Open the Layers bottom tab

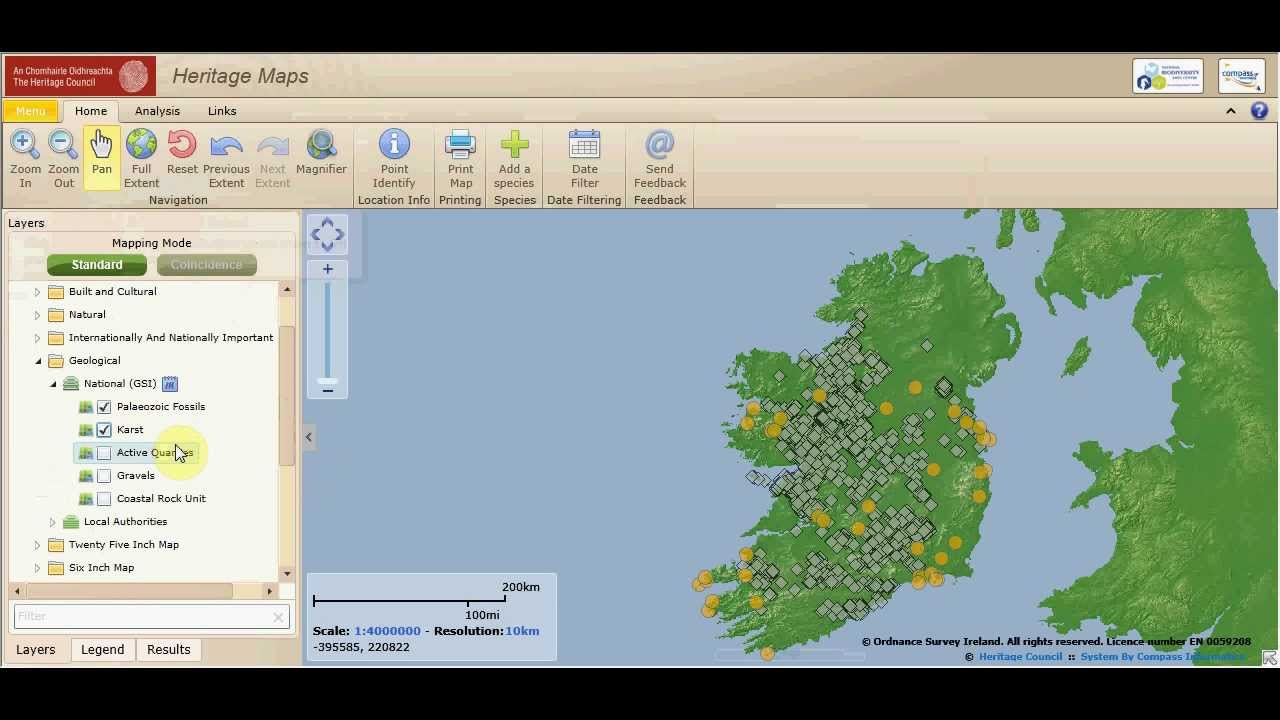point(36,650)
